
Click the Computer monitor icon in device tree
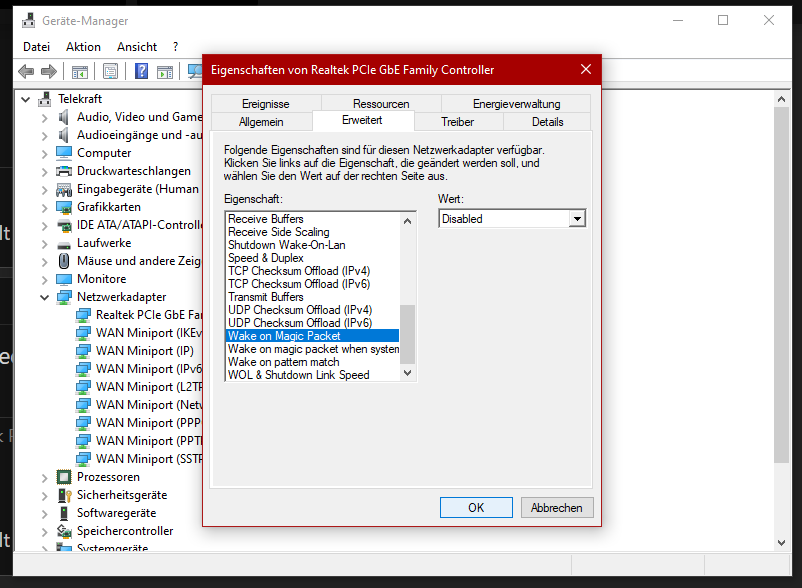coord(64,153)
